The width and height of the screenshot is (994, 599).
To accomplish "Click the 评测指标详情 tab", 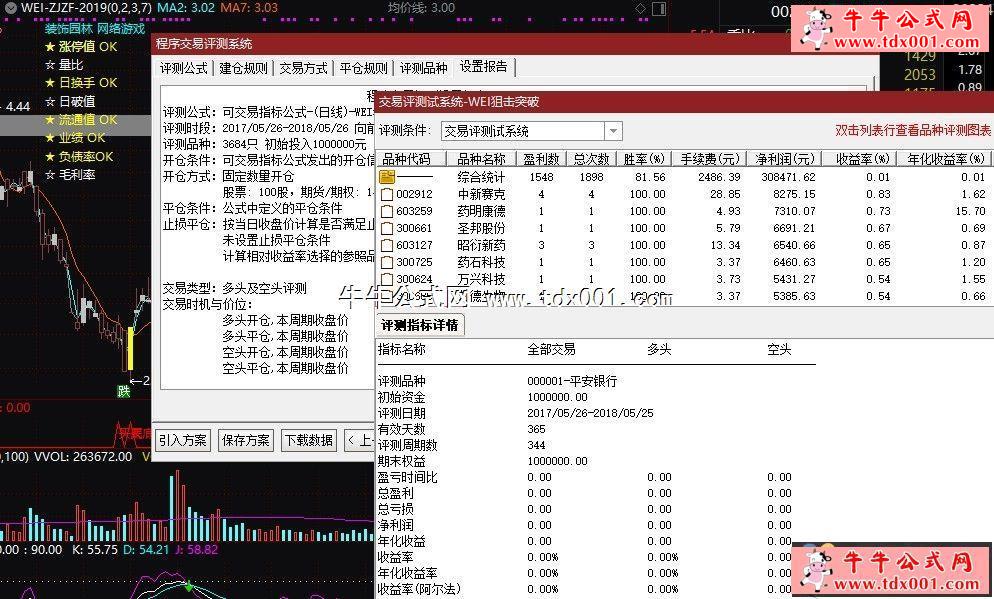I will click(419, 325).
